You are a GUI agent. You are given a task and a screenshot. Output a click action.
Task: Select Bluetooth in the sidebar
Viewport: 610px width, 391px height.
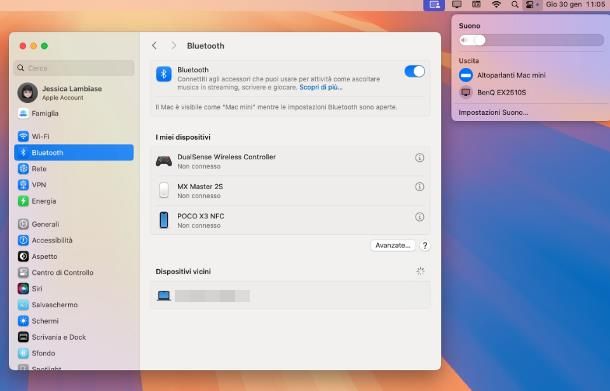click(x=74, y=153)
